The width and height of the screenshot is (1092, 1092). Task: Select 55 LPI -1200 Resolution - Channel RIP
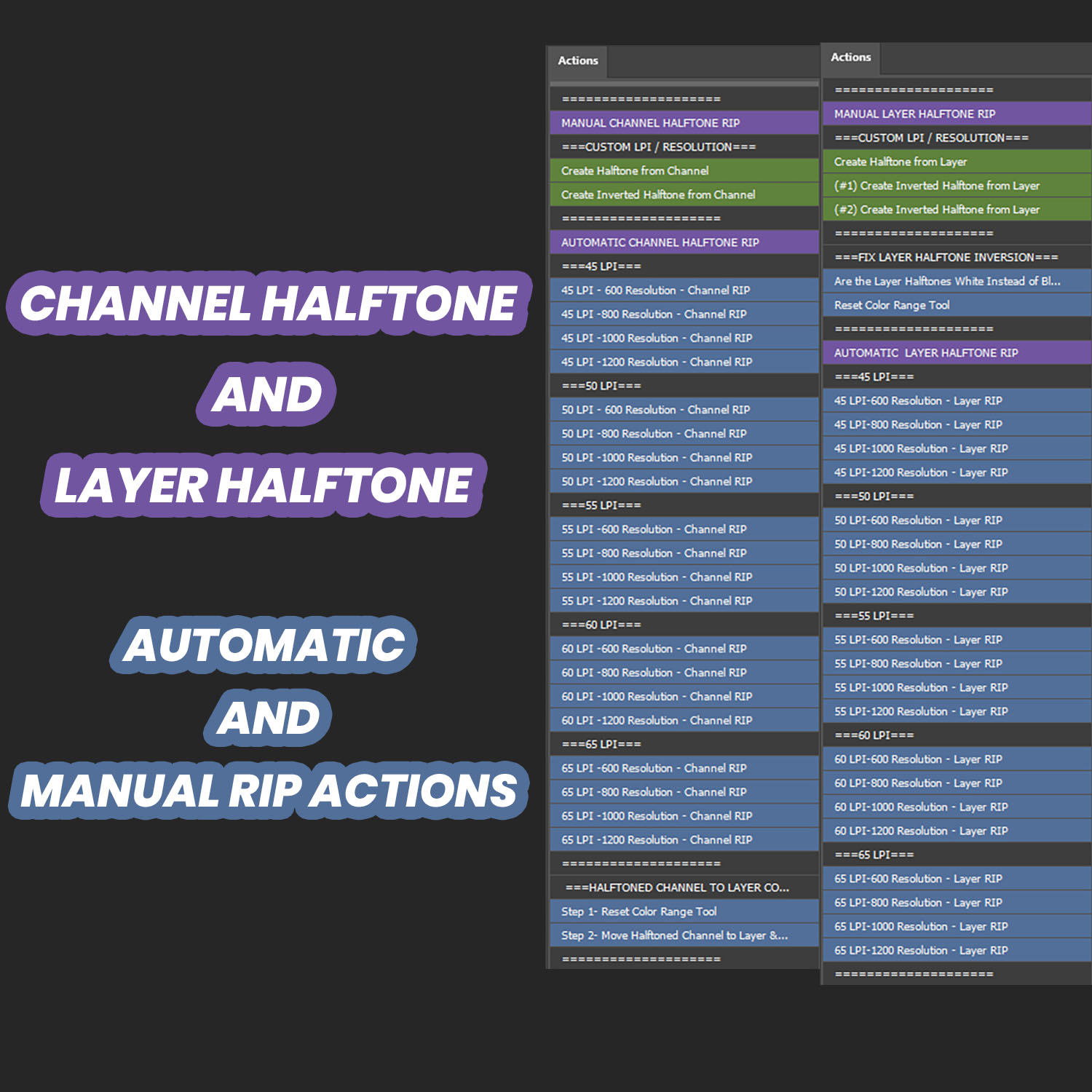(x=685, y=601)
